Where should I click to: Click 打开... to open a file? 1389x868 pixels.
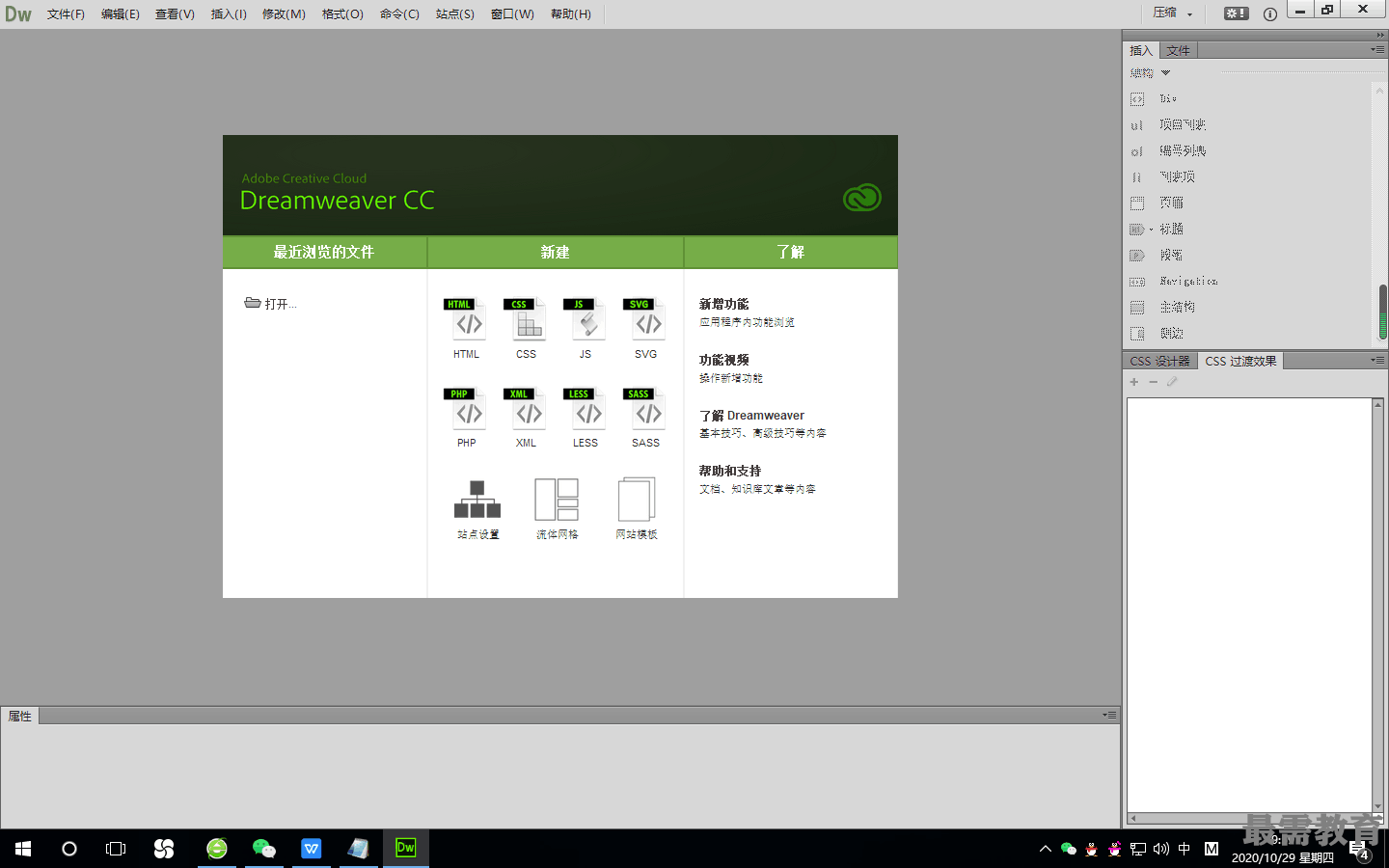(271, 304)
